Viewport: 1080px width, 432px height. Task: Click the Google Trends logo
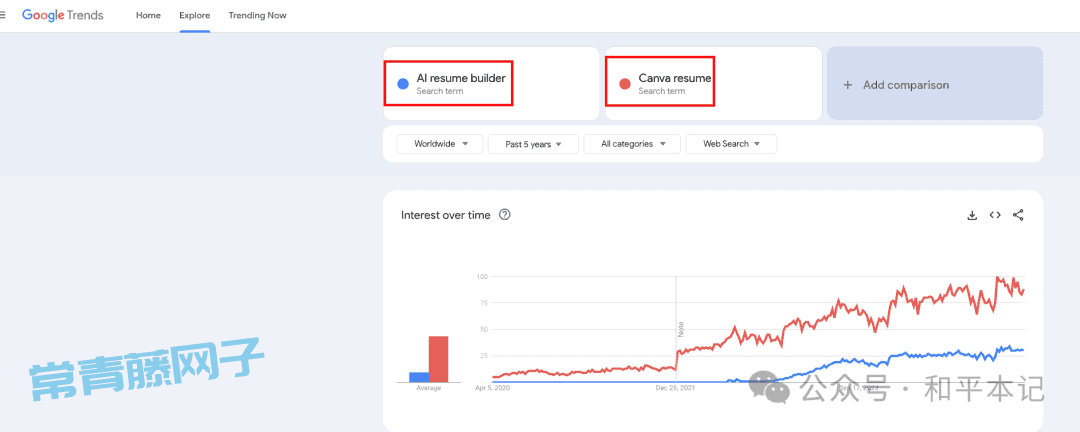pos(63,15)
